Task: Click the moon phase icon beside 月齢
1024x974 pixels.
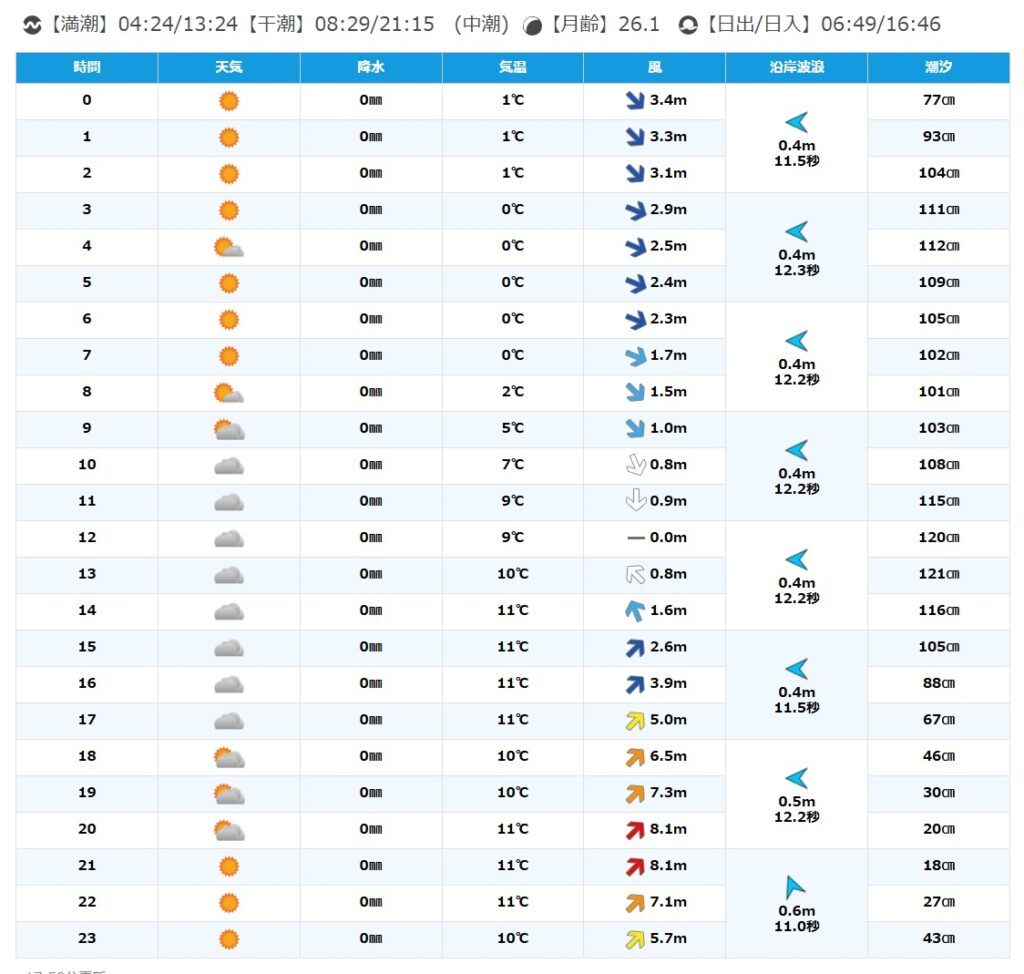Action: click(x=534, y=25)
